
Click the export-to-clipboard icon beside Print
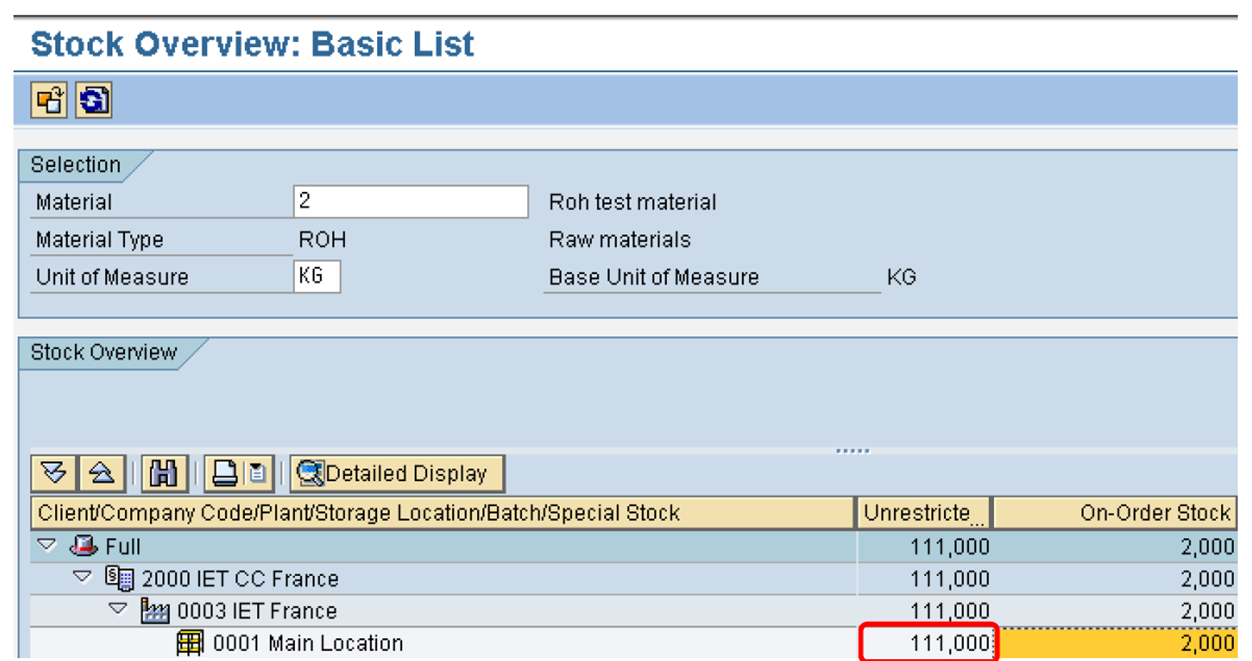[256, 473]
